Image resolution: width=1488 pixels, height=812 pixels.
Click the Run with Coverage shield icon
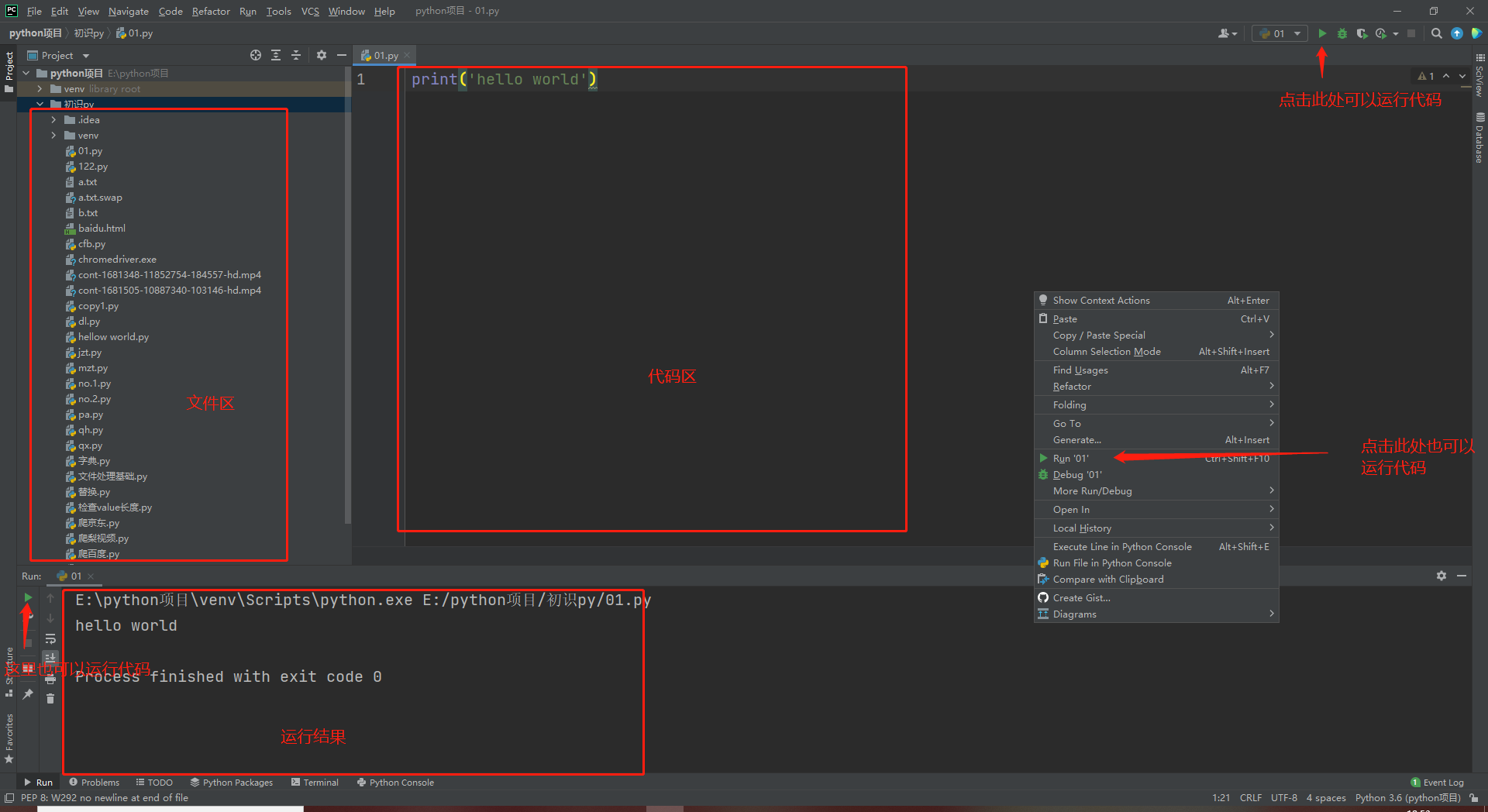coord(1362,33)
